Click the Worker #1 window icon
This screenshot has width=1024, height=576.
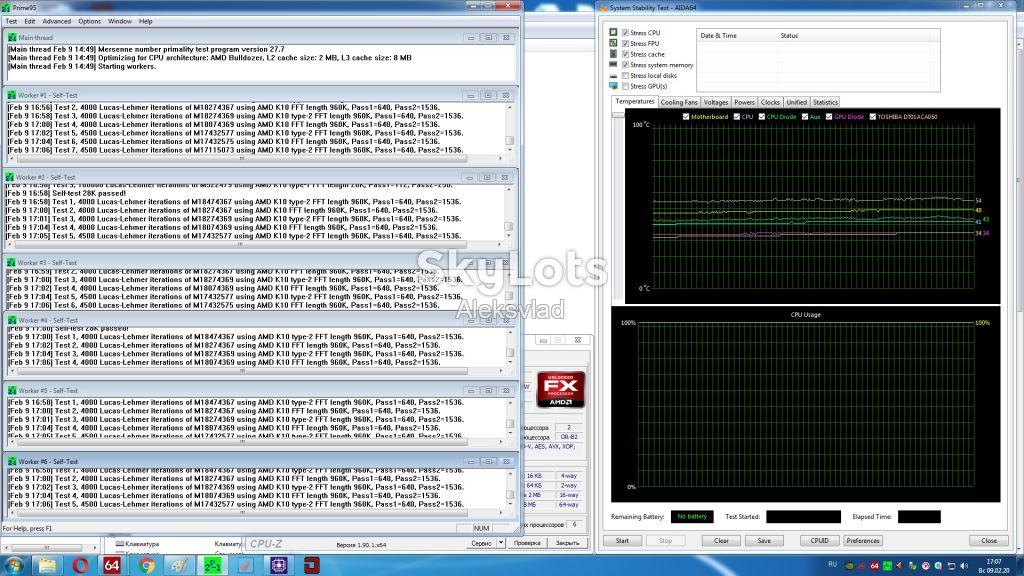coord(12,95)
